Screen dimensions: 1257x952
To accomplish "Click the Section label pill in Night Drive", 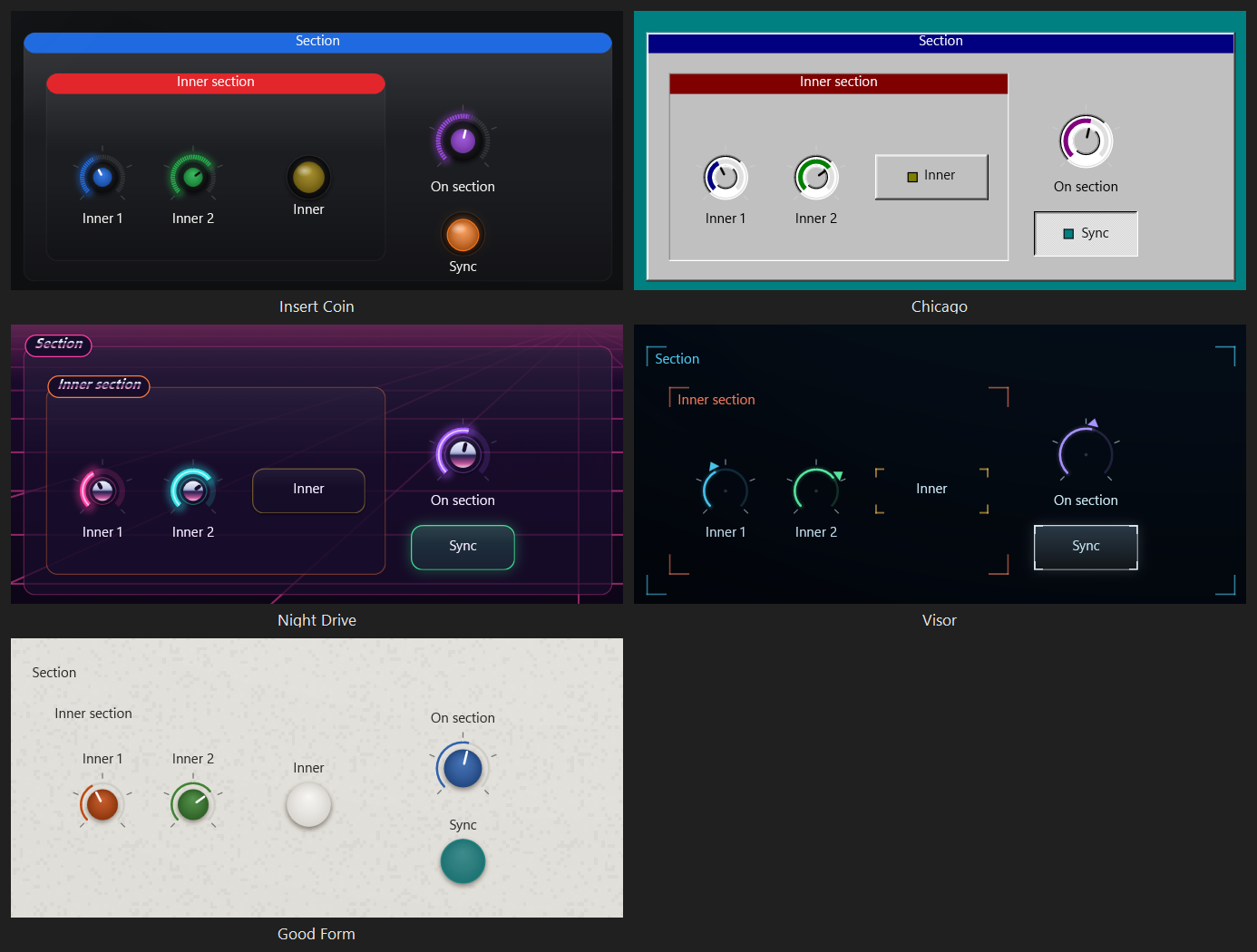I will click(59, 345).
